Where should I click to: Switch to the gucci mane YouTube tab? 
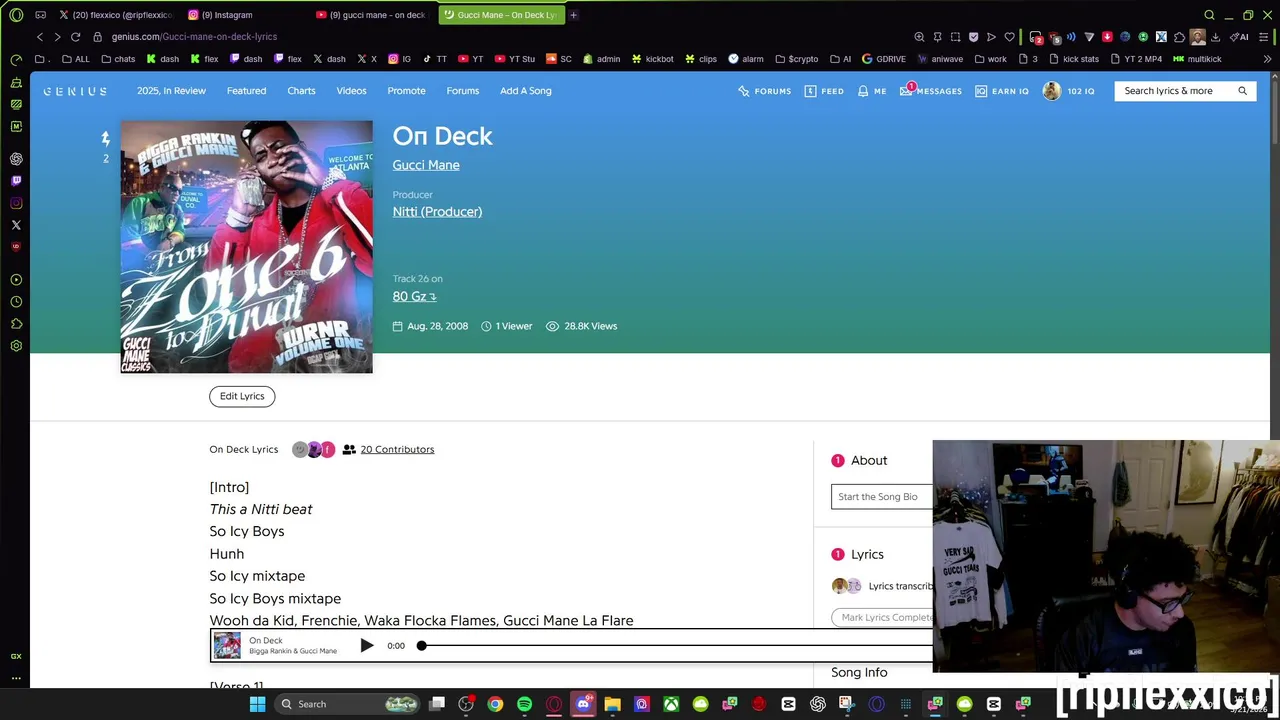pos(375,15)
